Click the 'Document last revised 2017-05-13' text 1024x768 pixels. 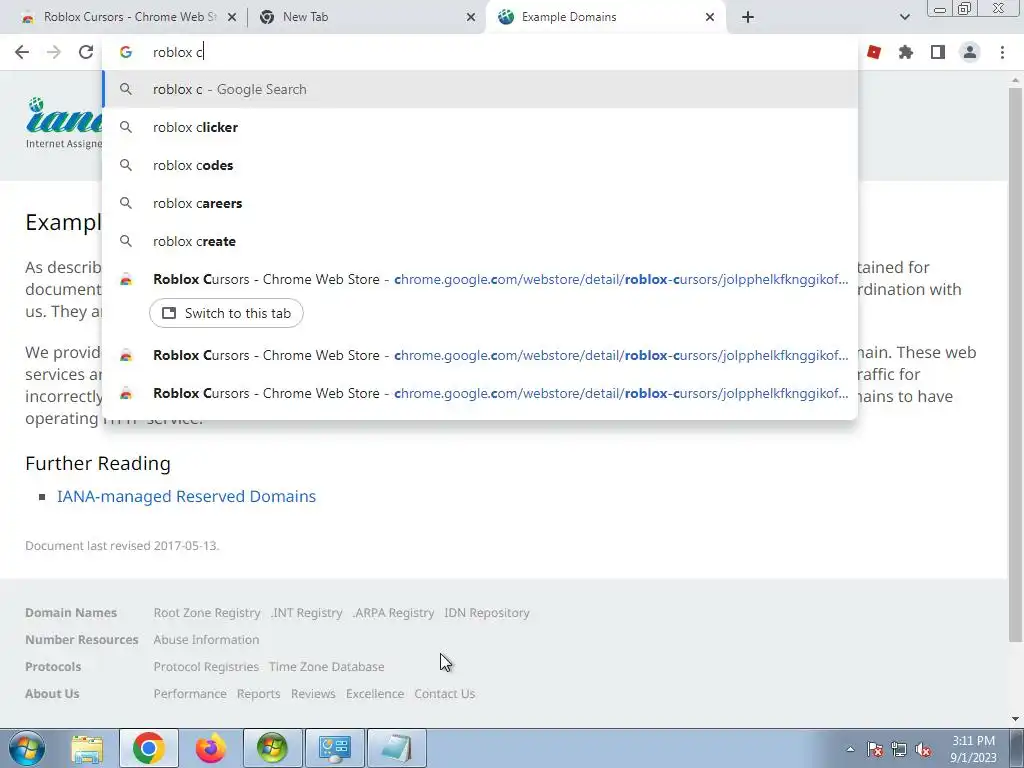point(122,546)
